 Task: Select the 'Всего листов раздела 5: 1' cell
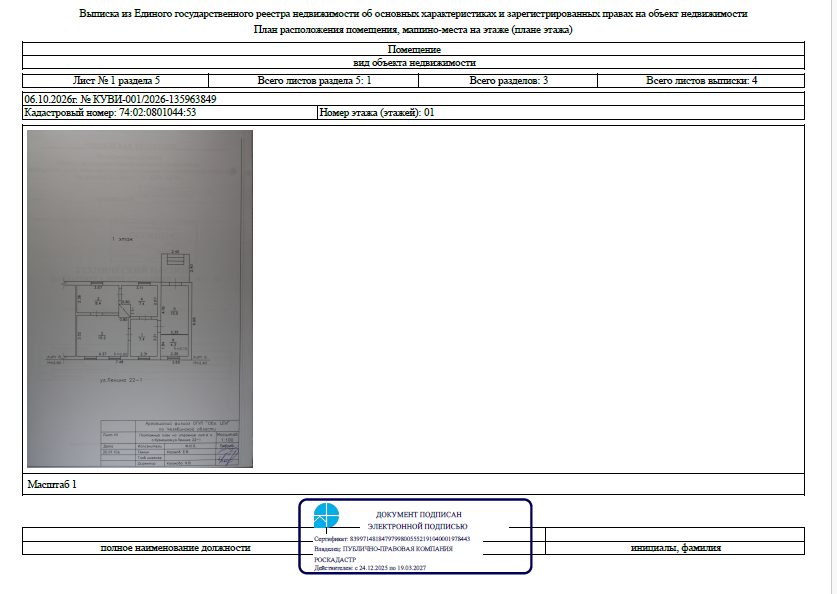pyautogui.click(x=314, y=81)
